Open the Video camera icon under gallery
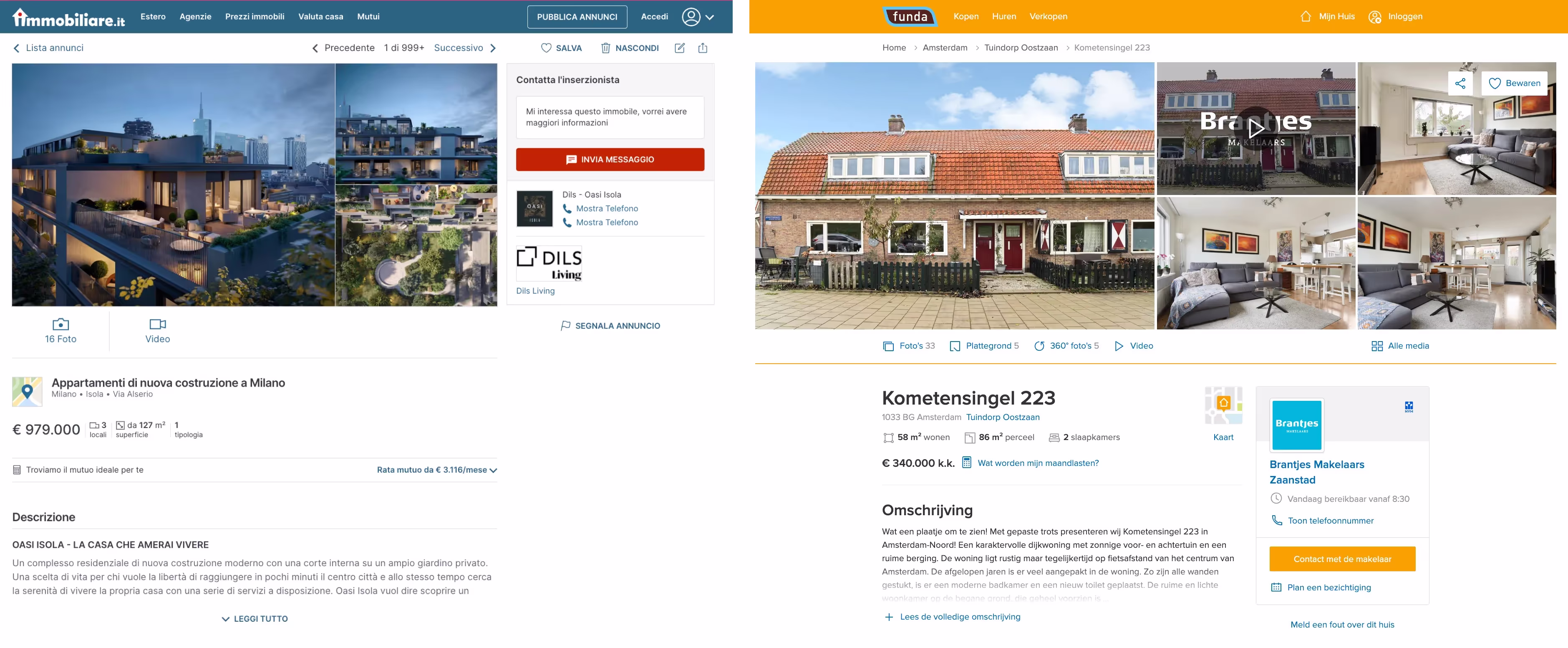1568x648 pixels. pos(158,324)
